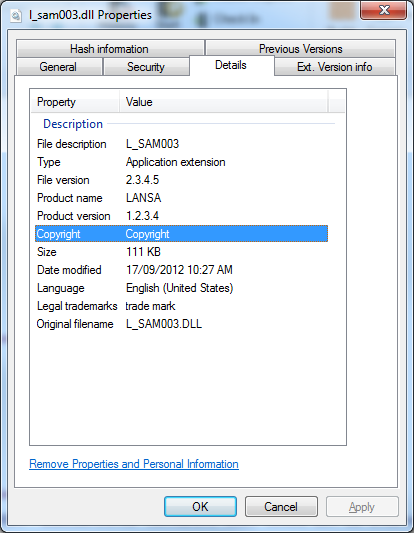Switch to the Hash information tab
The height and width of the screenshot is (533, 414).
pyautogui.click(x=110, y=49)
